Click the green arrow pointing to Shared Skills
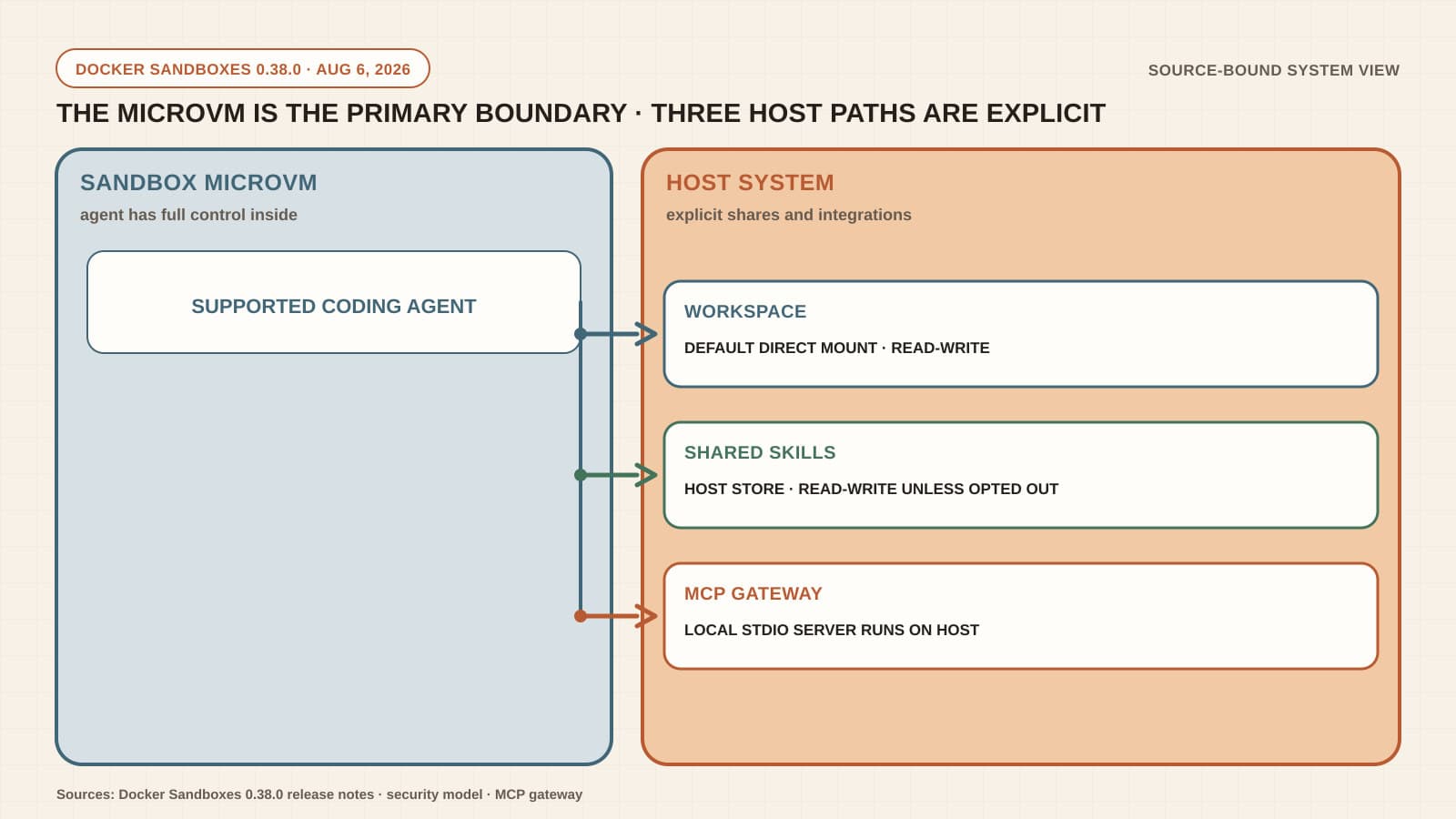Image resolution: width=1456 pixels, height=819 pixels. point(616,475)
